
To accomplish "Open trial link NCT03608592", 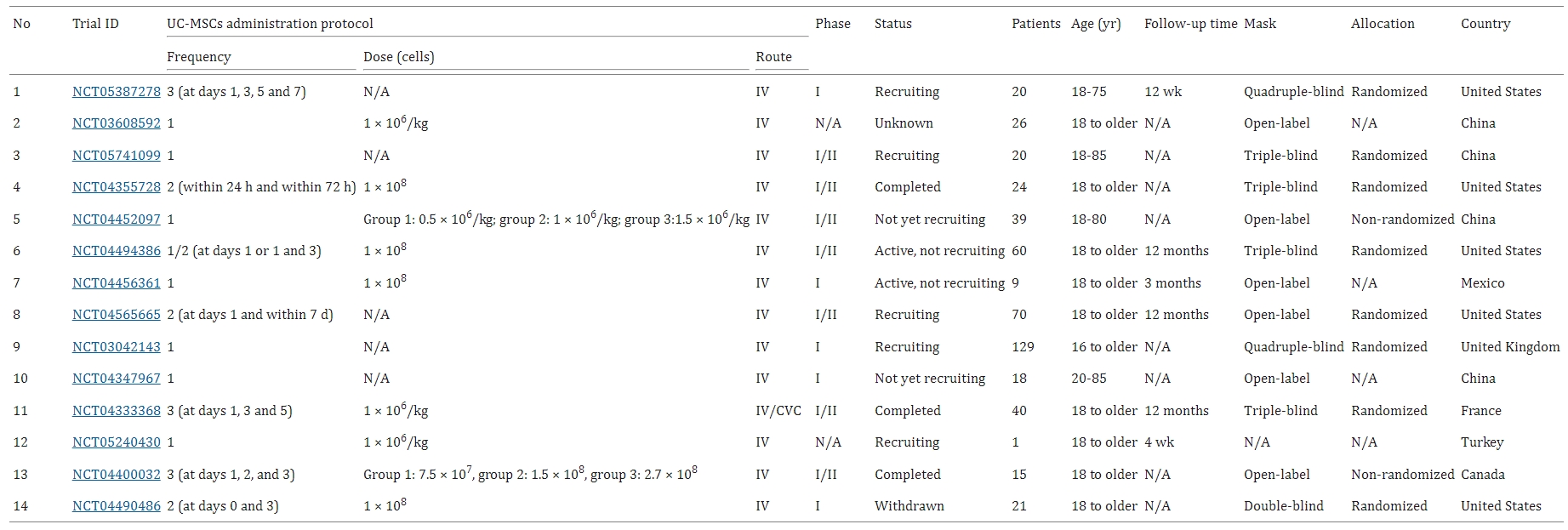I will (x=116, y=123).
